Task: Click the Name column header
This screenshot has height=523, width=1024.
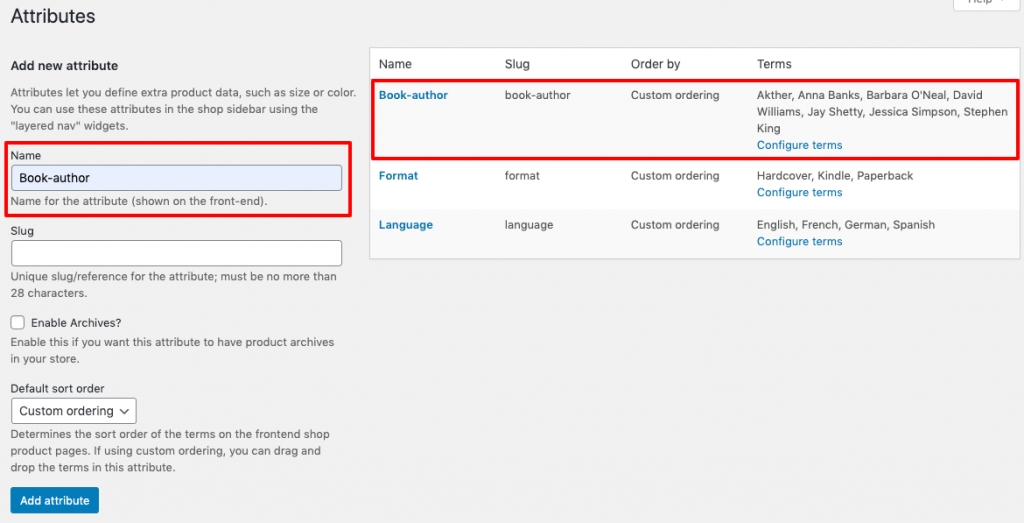Action: 395,64
